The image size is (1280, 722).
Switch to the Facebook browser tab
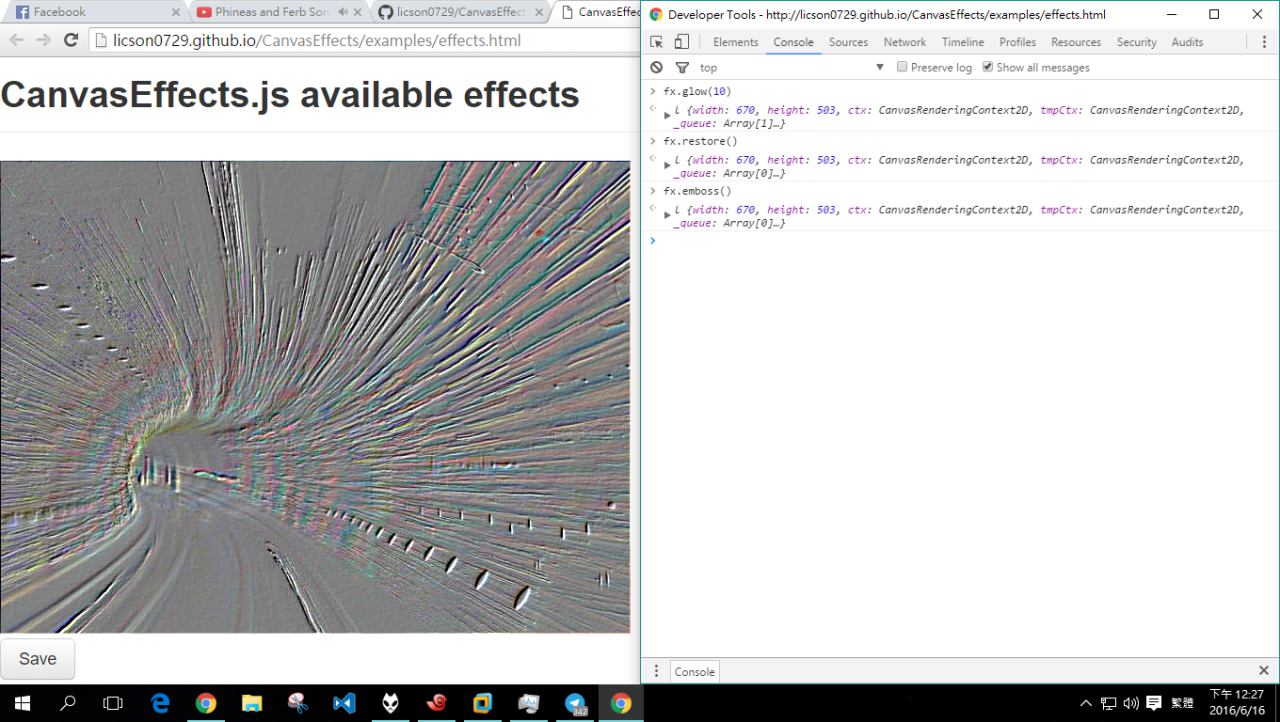90,12
